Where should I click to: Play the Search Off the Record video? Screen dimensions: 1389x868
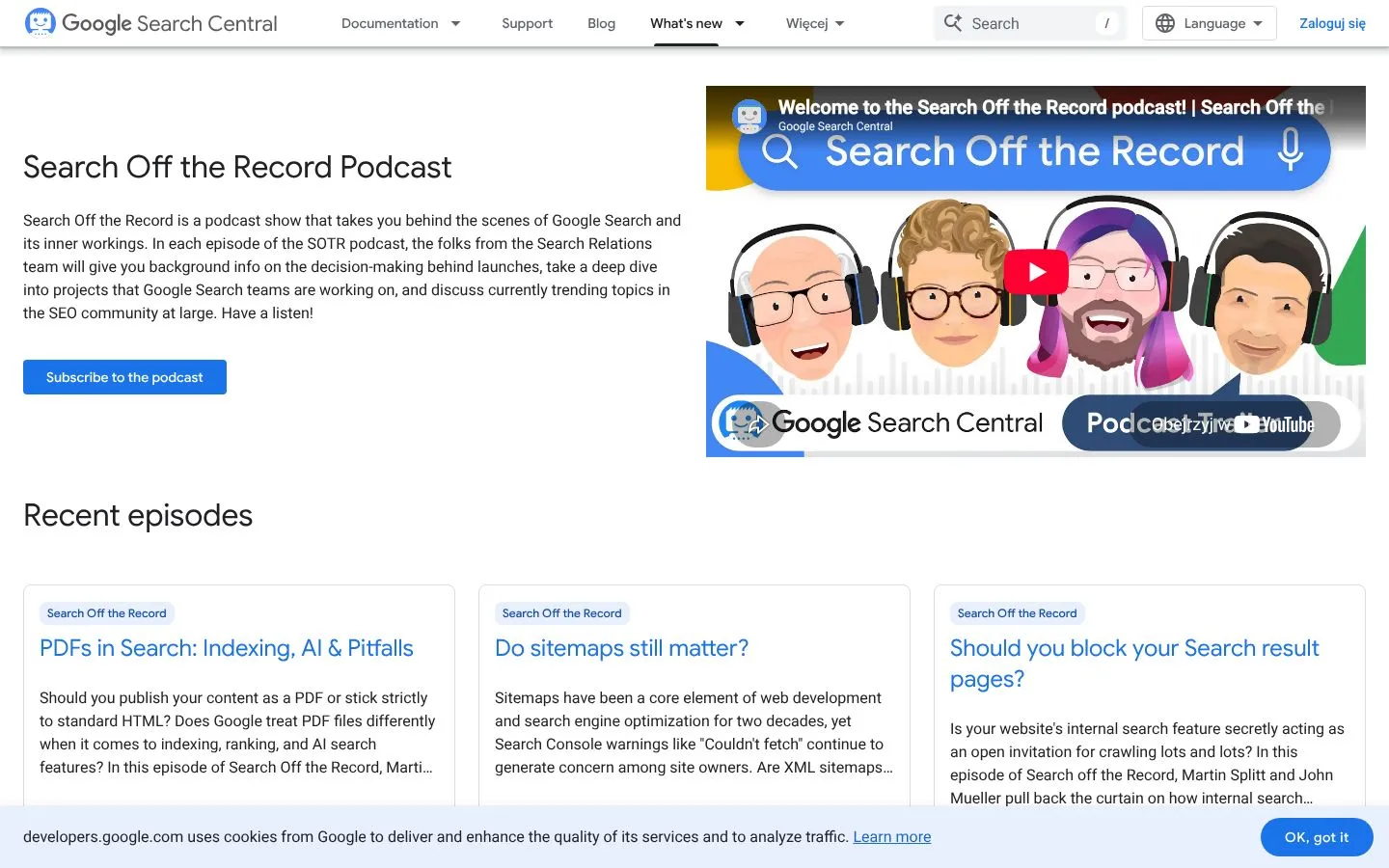[x=1036, y=272]
